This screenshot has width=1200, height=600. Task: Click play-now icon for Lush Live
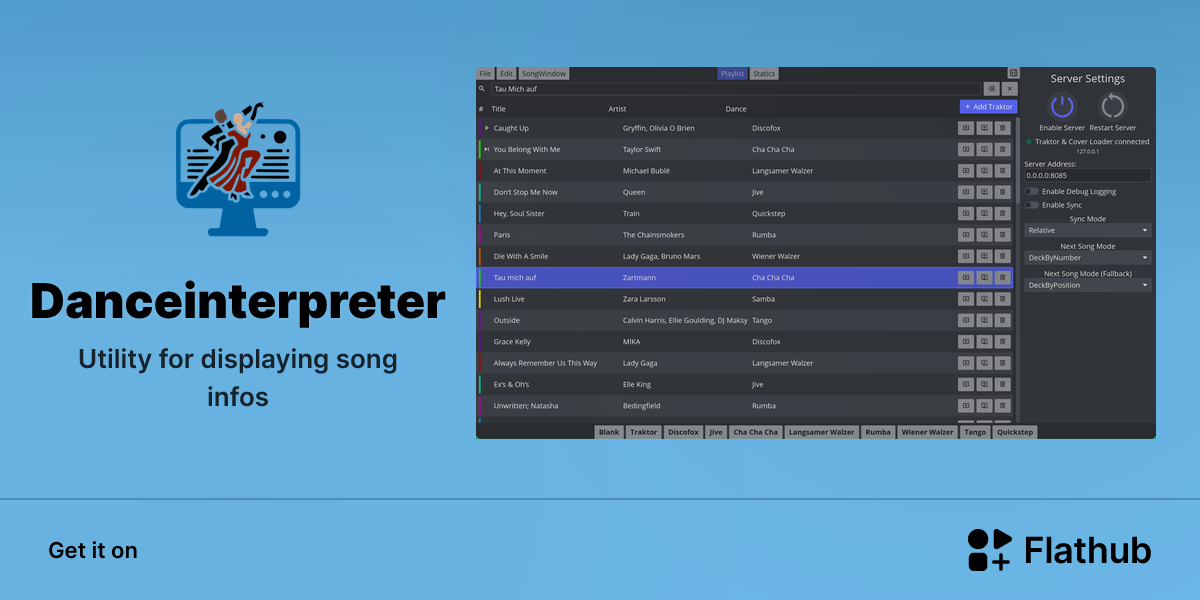(x=966, y=299)
